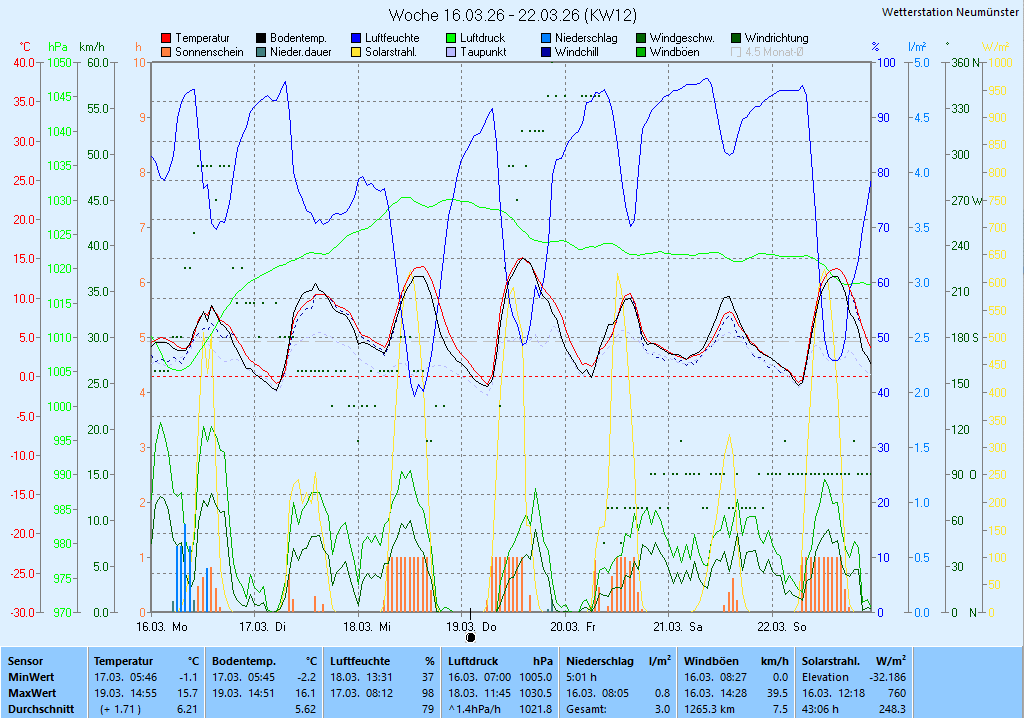Click the chart title Woche 16.03.26 - 22.03.26
Screen dimensions: 1024x718
511,15
